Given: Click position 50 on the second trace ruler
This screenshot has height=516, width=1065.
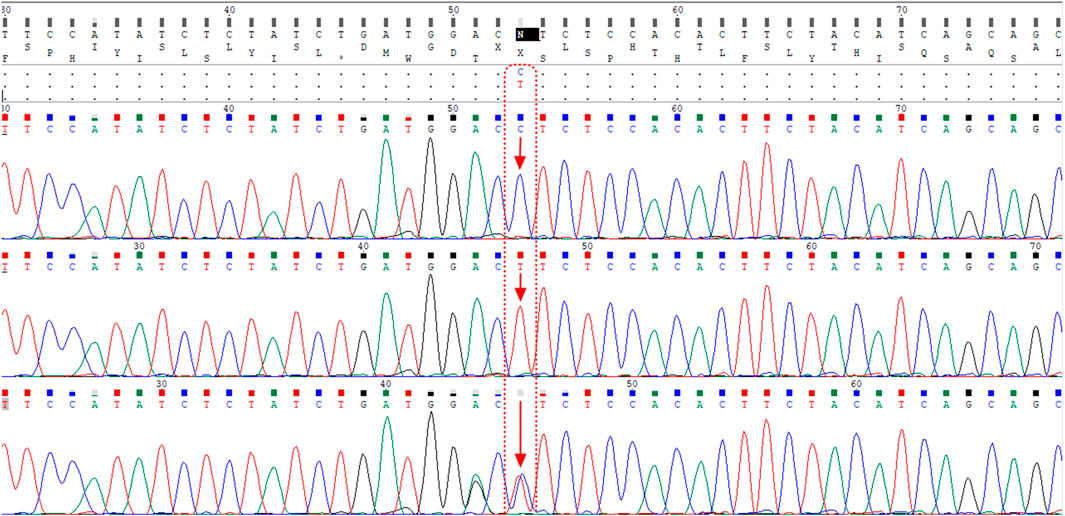Looking at the screenshot, I should 588,246.
